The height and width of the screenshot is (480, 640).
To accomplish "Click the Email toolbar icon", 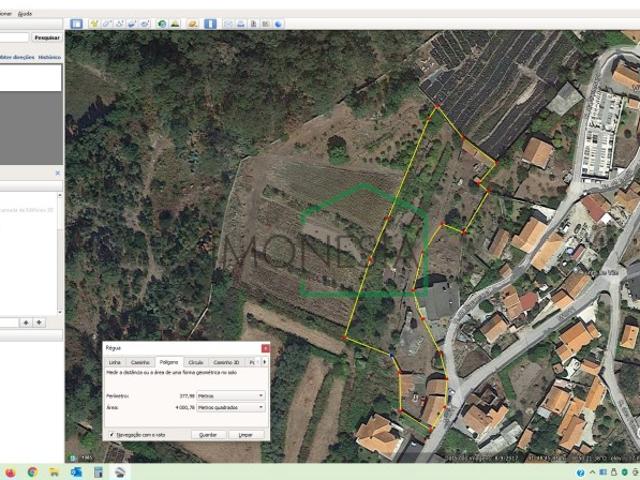I will tap(228, 23).
